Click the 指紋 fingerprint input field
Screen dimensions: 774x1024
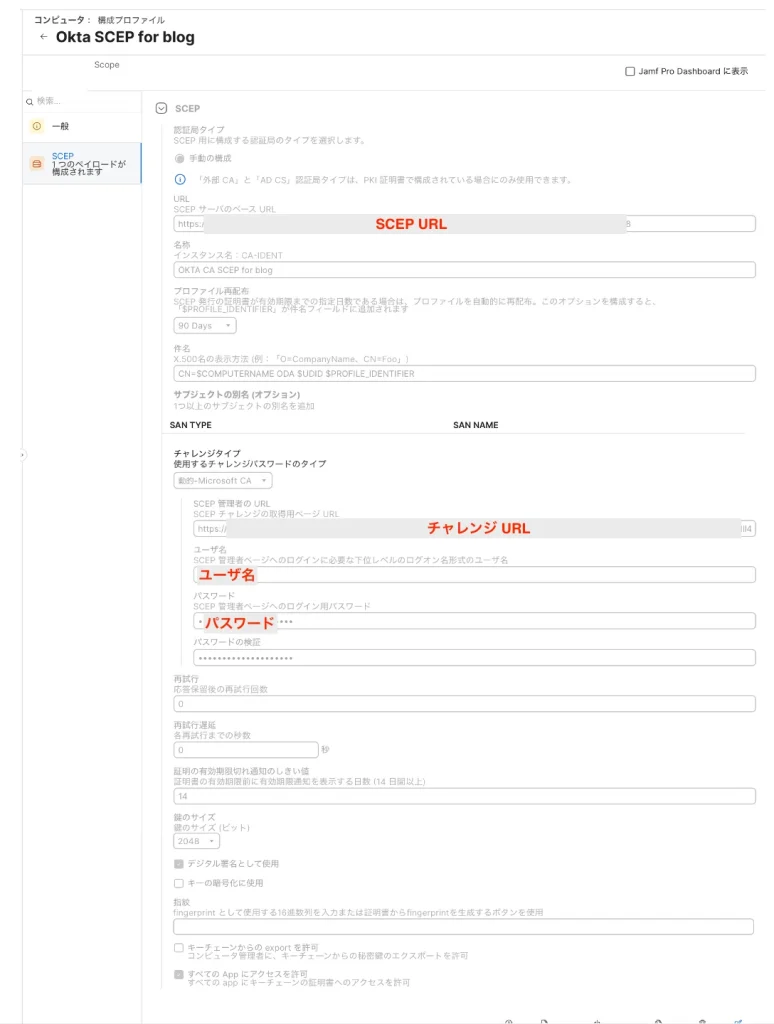(x=464, y=927)
